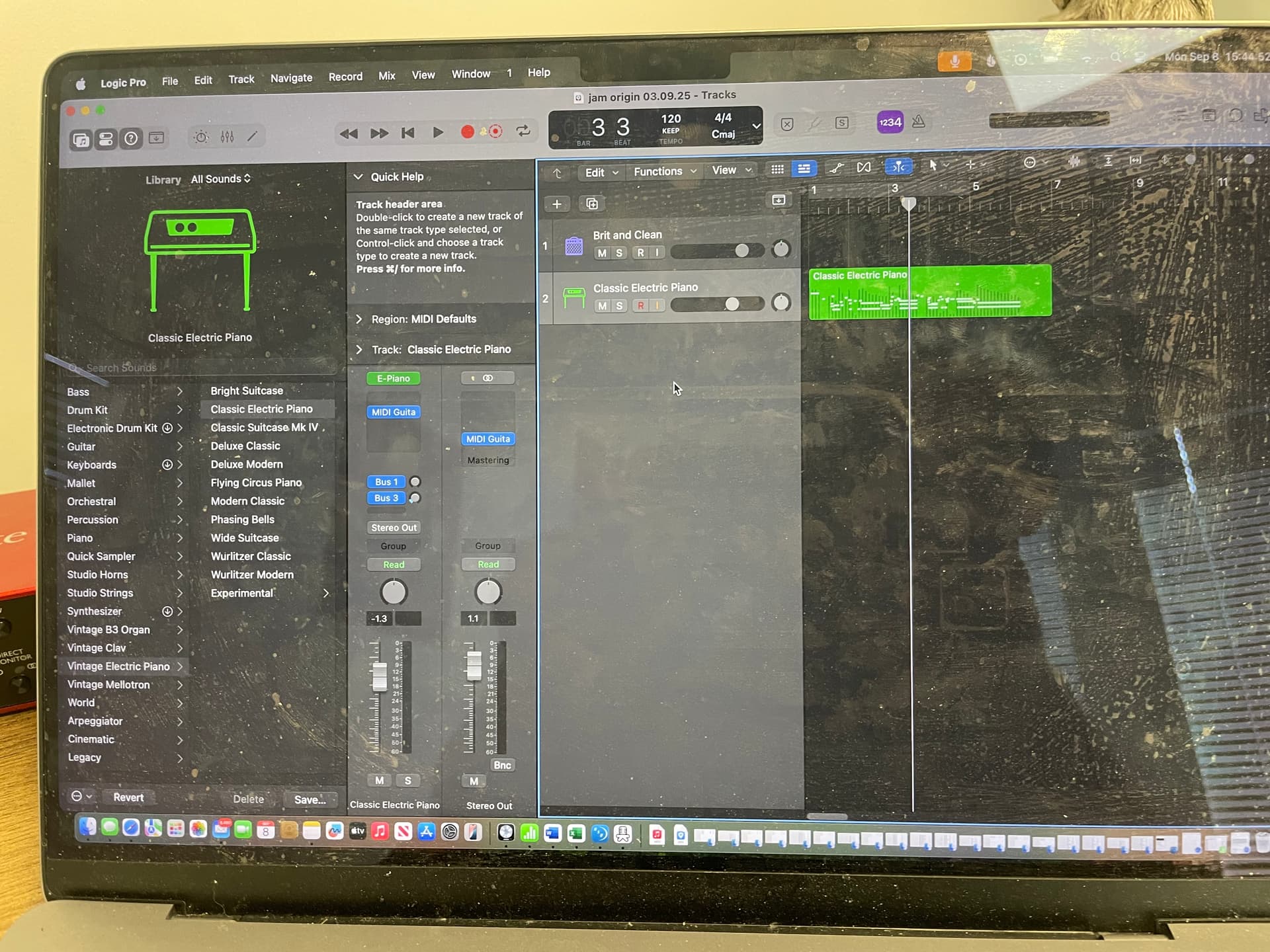Click the Revert button in Library

(128, 797)
